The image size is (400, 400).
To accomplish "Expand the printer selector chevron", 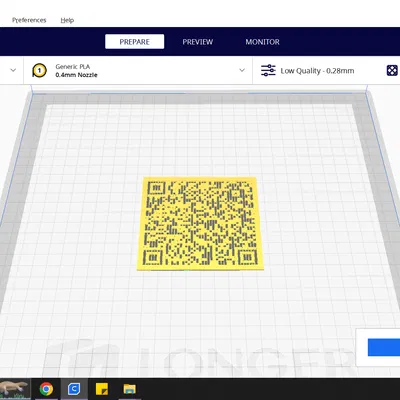I will pyautogui.click(x=13, y=70).
